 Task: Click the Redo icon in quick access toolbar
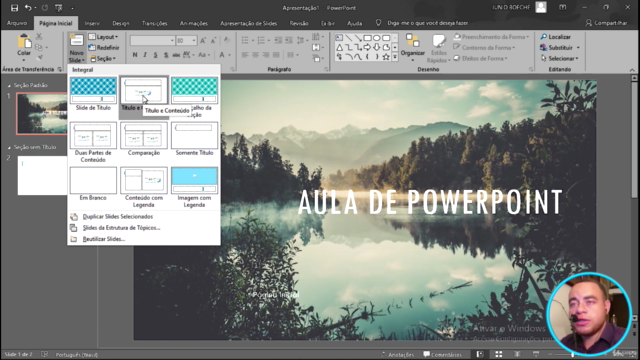45,8
